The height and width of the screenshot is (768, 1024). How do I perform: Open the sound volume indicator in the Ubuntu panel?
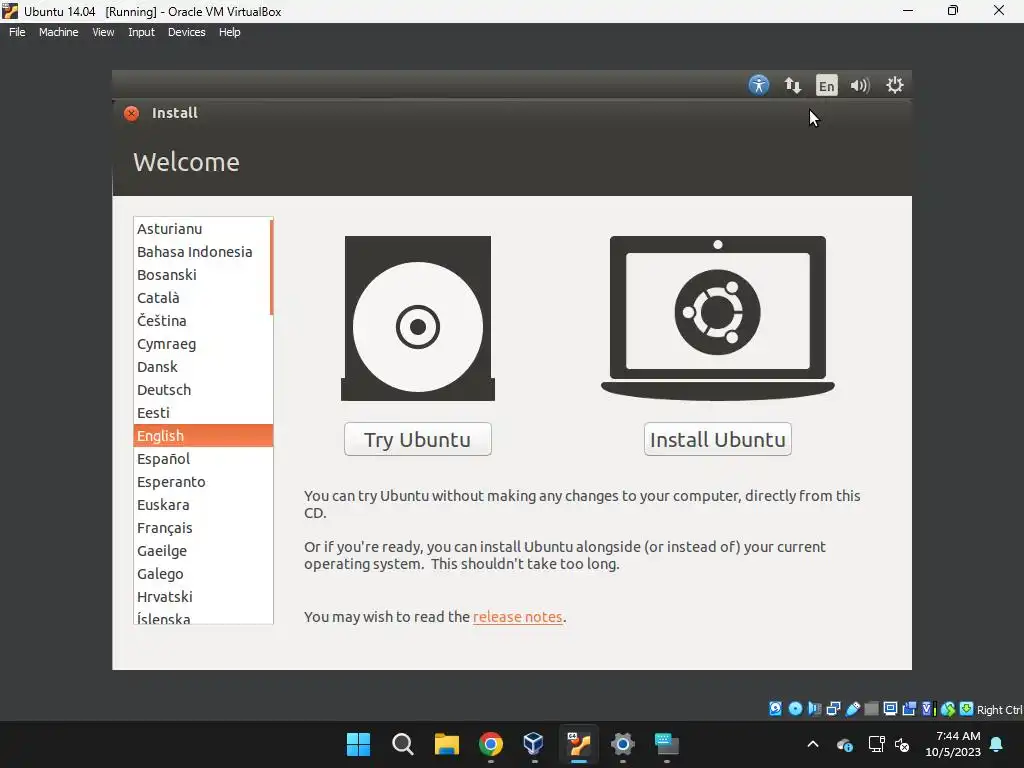click(859, 86)
